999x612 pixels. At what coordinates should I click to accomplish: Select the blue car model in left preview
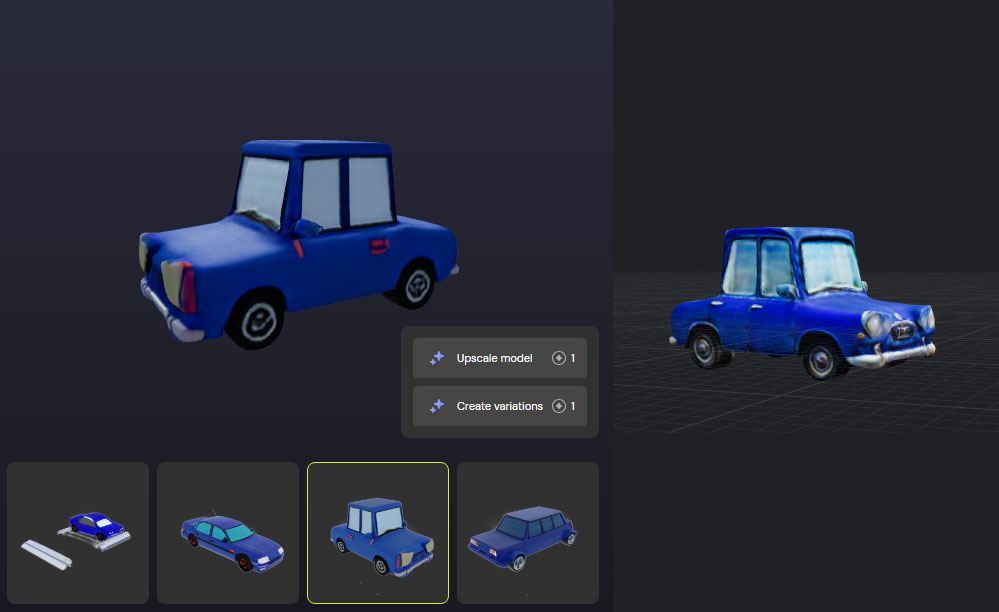[300, 240]
